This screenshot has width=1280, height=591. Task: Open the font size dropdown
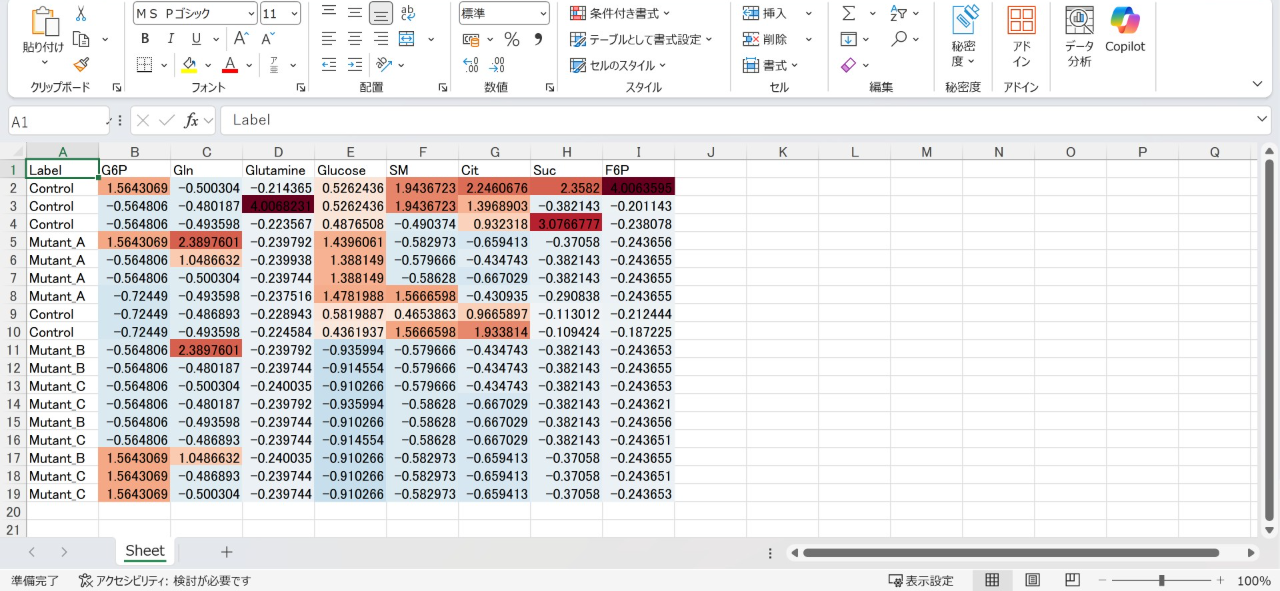click(278, 13)
